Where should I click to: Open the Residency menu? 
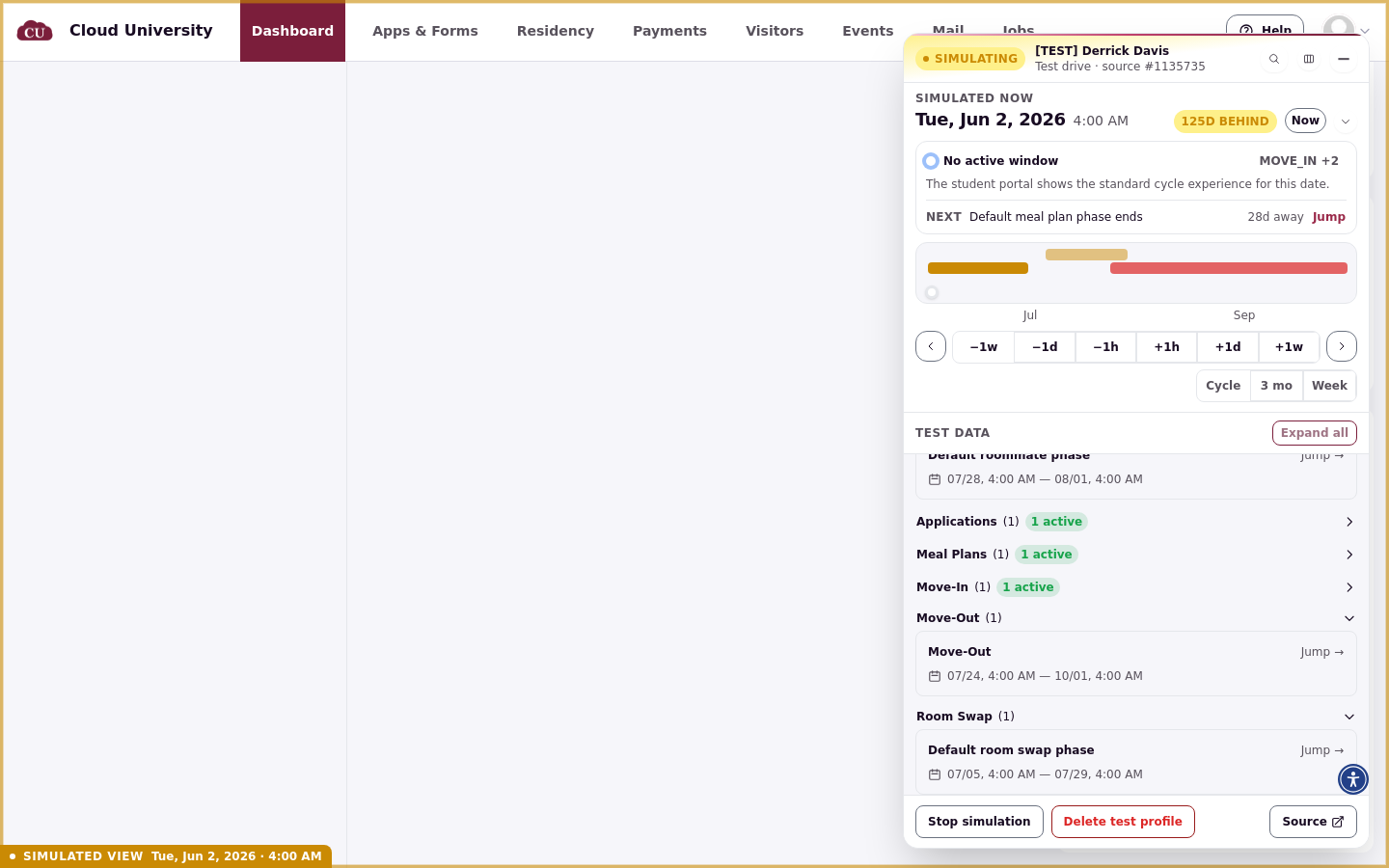click(556, 31)
